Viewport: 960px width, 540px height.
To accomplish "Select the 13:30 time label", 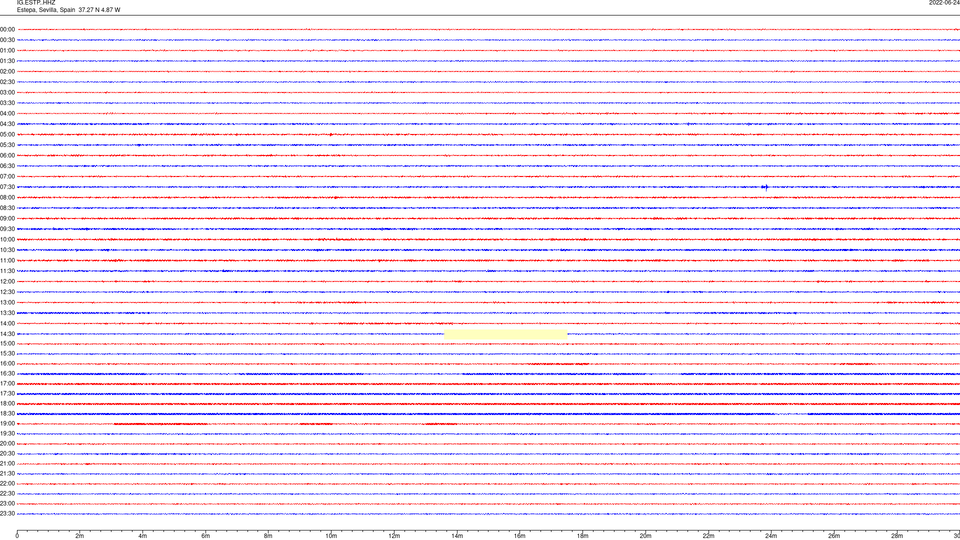I will 7,313.
